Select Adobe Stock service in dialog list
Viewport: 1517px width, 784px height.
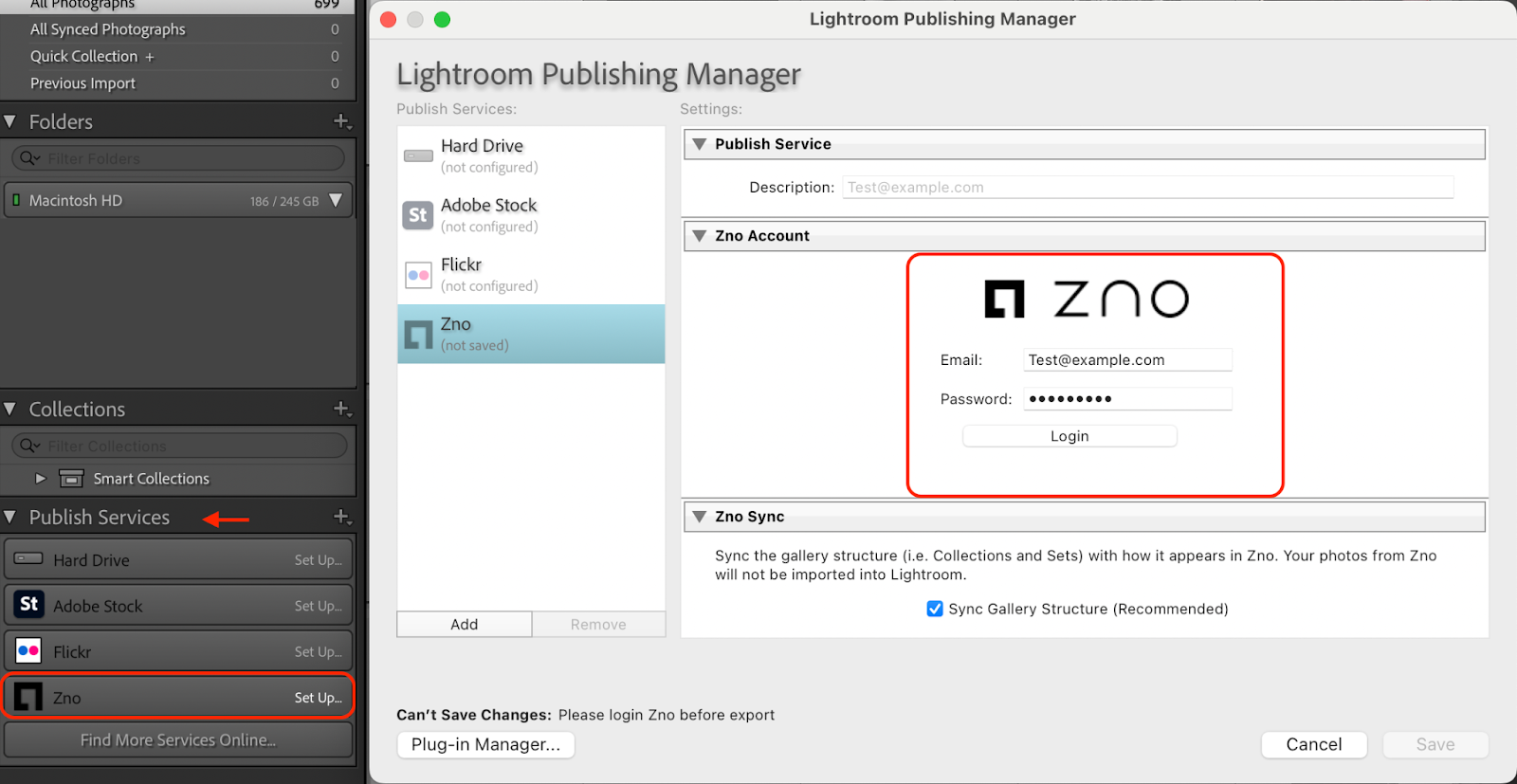click(531, 215)
